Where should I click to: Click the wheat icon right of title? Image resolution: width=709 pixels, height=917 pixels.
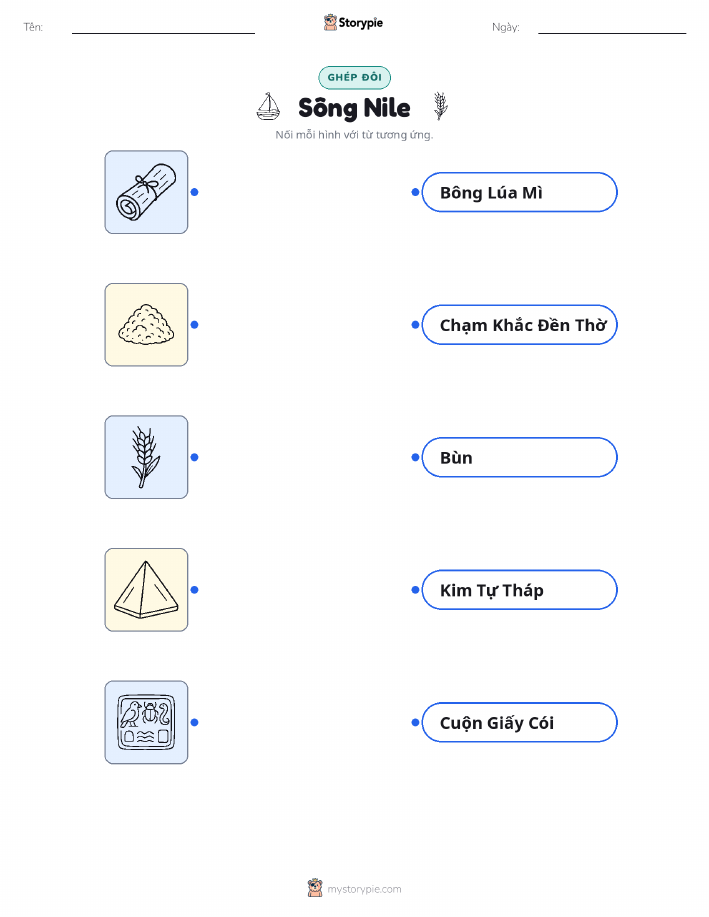point(440,106)
